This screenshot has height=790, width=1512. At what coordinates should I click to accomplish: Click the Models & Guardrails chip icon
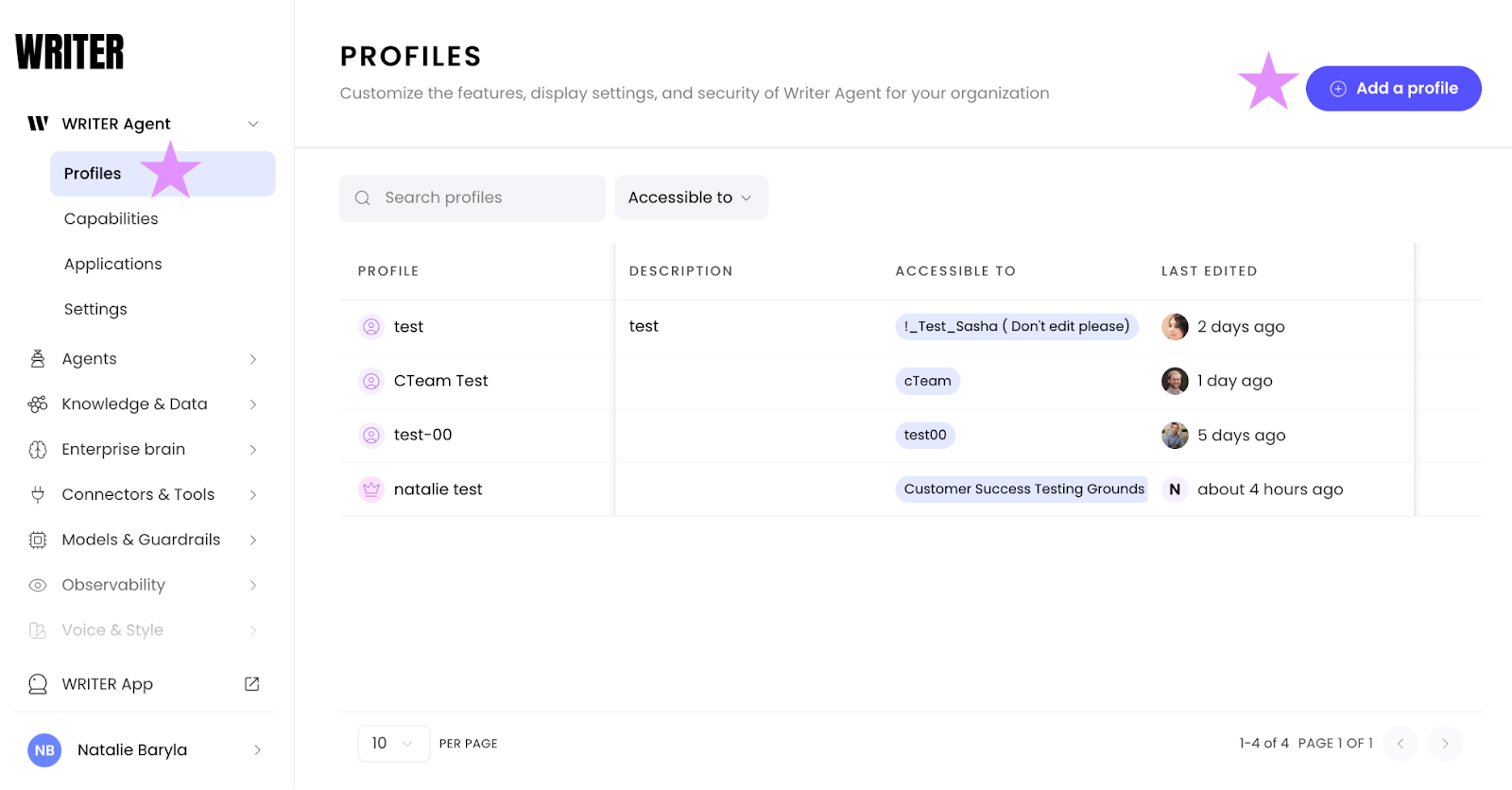(x=38, y=540)
